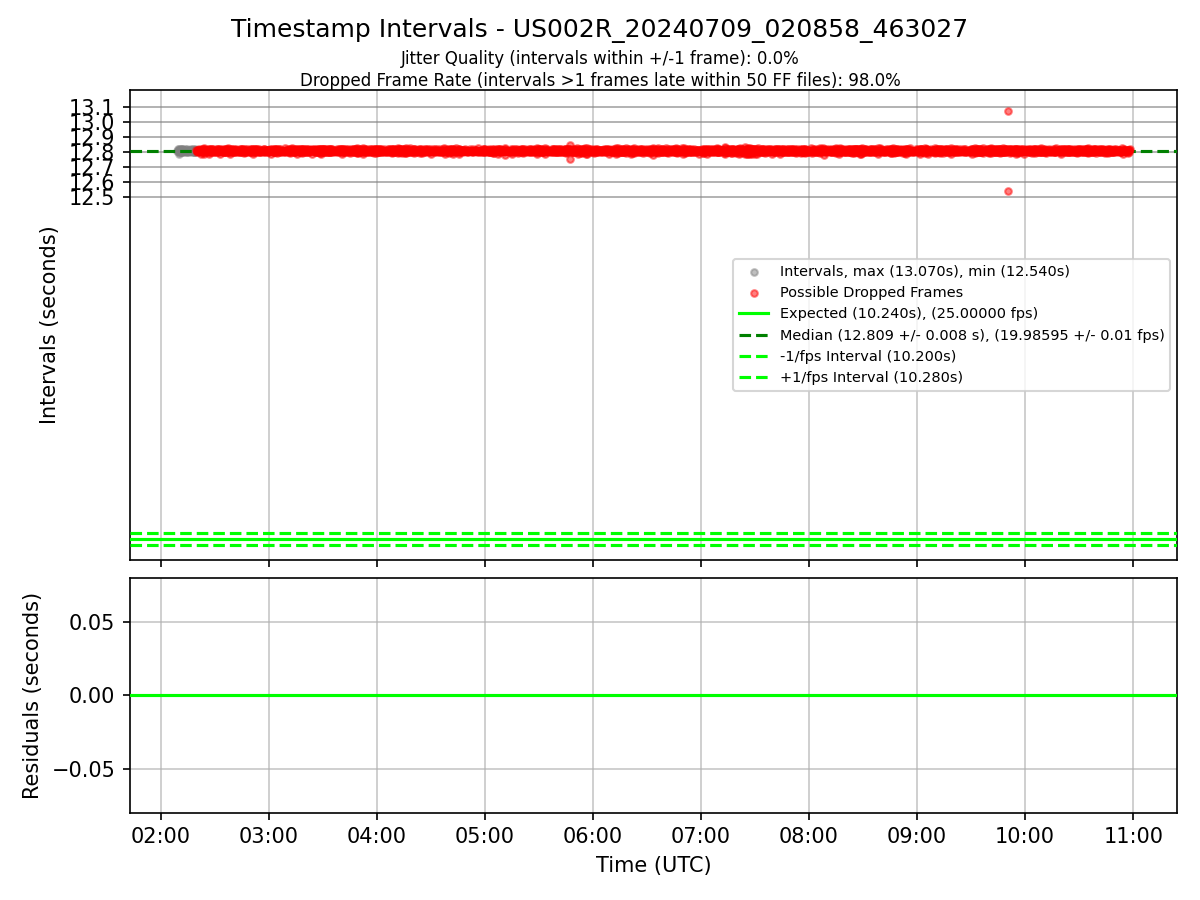Click the 'Jitter Quality' subtitle line

coord(599,59)
